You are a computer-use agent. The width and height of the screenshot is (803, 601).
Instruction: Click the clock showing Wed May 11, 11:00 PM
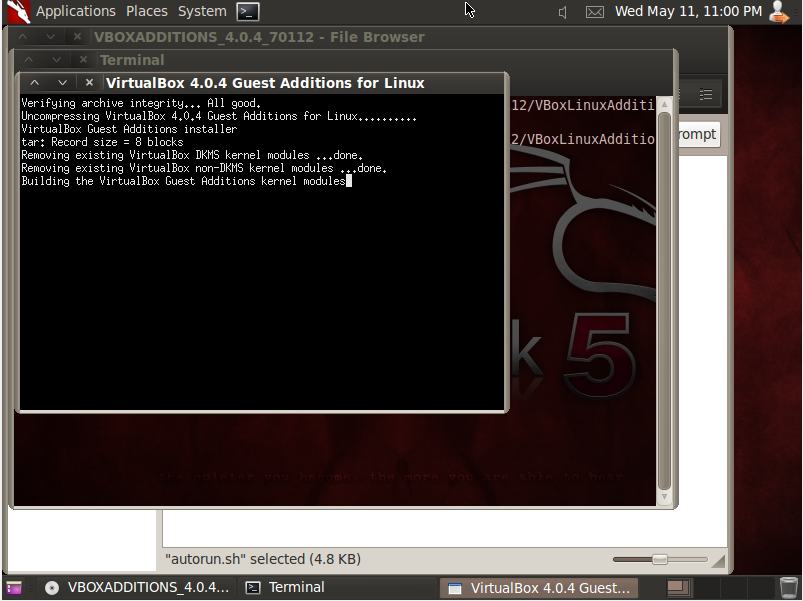pos(688,11)
